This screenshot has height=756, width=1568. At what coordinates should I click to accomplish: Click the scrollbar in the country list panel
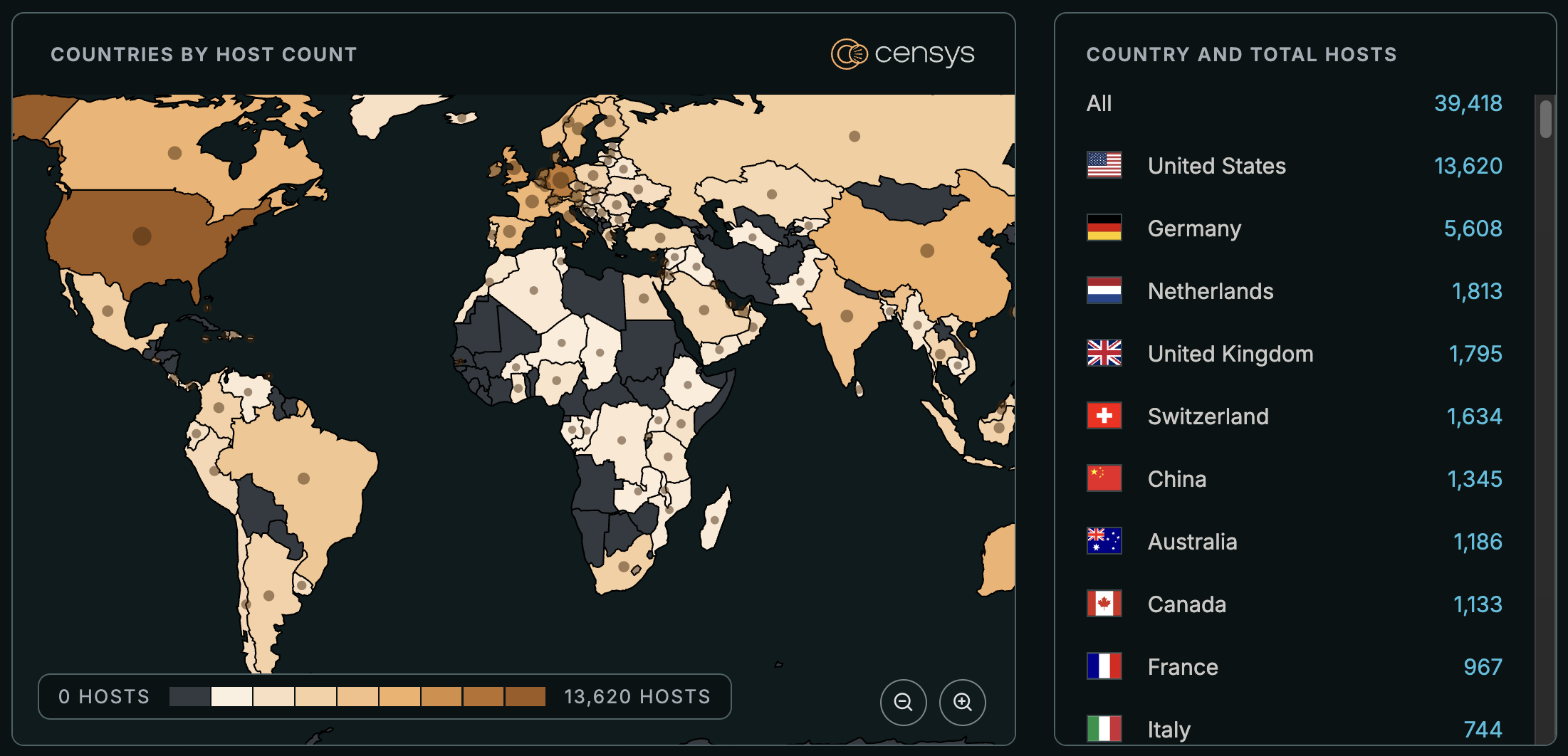coord(1547,117)
